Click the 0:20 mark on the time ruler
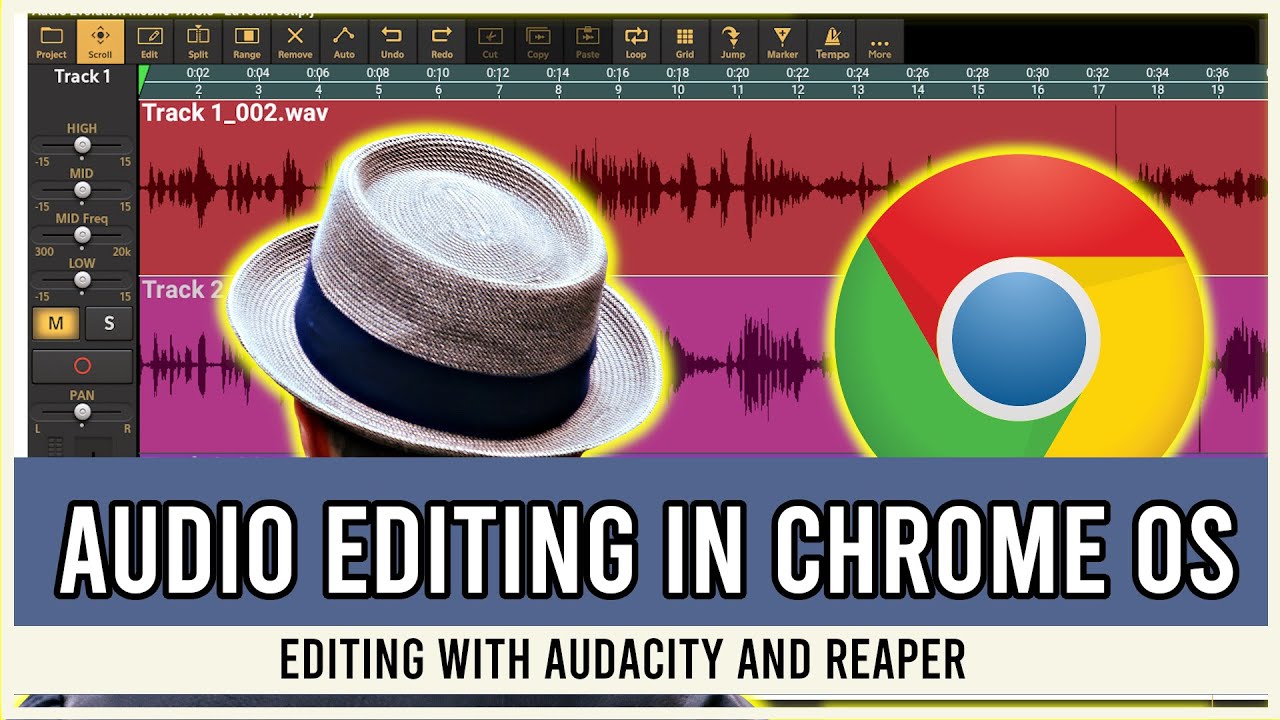The width and height of the screenshot is (1280, 720). [x=738, y=73]
